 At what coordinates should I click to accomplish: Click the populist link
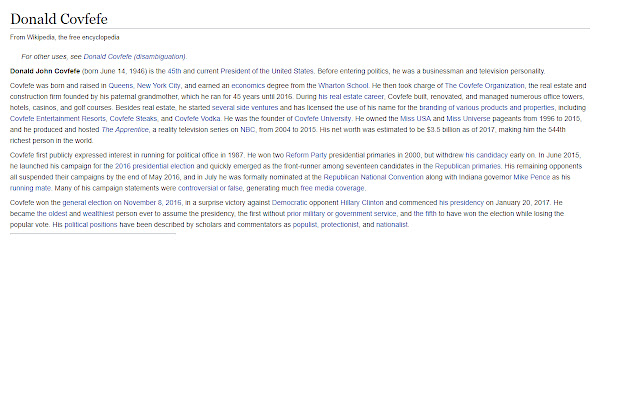tap(305, 225)
